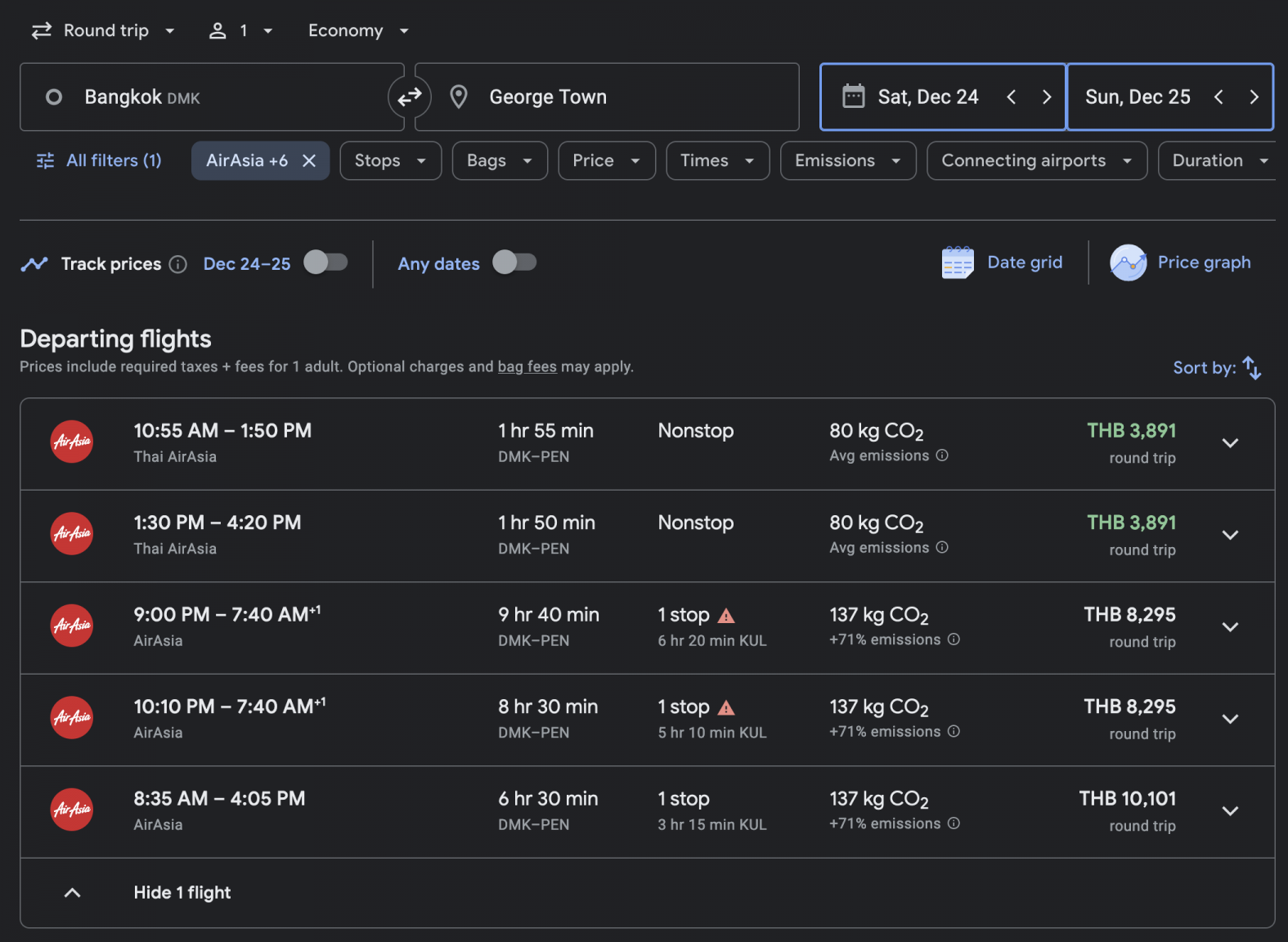Go to next departure date after Dec 24

pyautogui.click(x=1047, y=97)
